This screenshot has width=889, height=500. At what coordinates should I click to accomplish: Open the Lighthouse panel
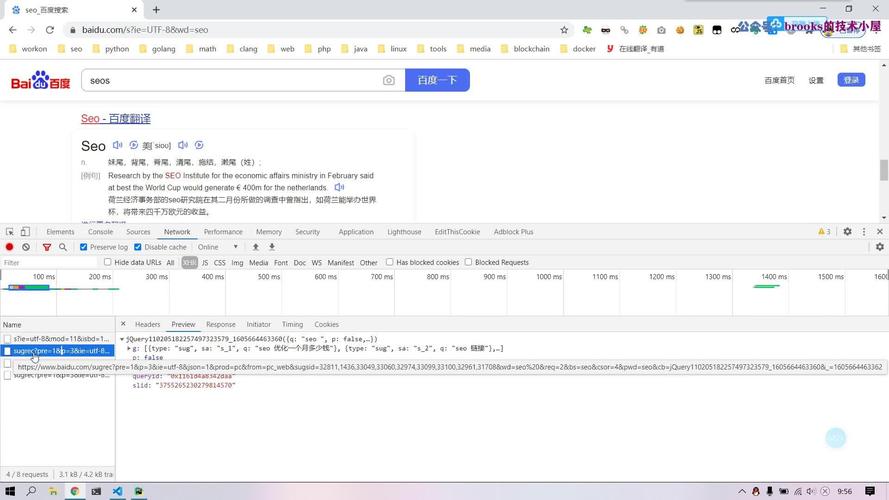[x=404, y=232]
